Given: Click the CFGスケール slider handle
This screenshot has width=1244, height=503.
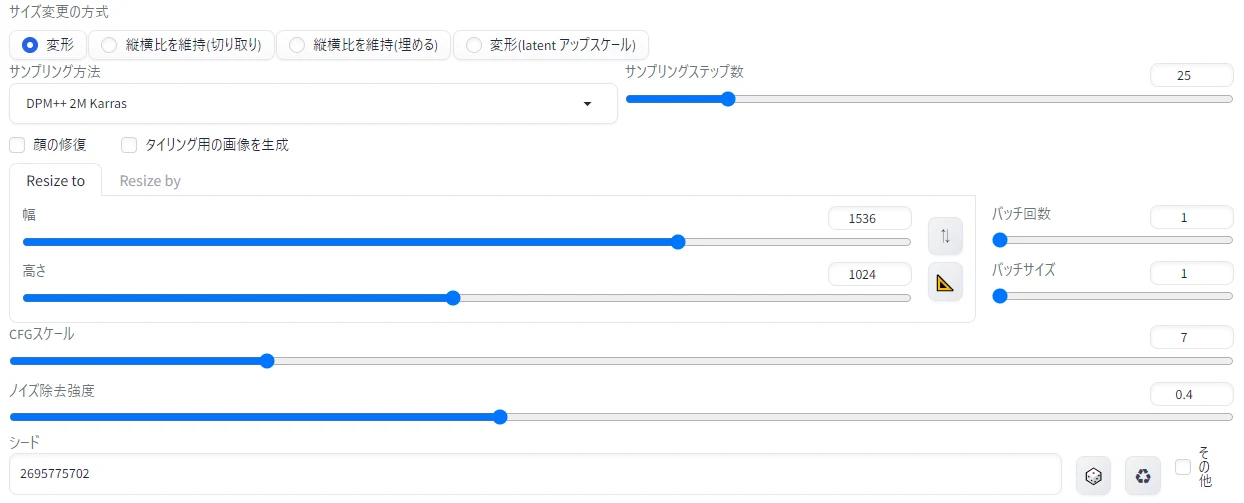Looking at the screenshot, I should pyautogui.click(x=267, y=361).
